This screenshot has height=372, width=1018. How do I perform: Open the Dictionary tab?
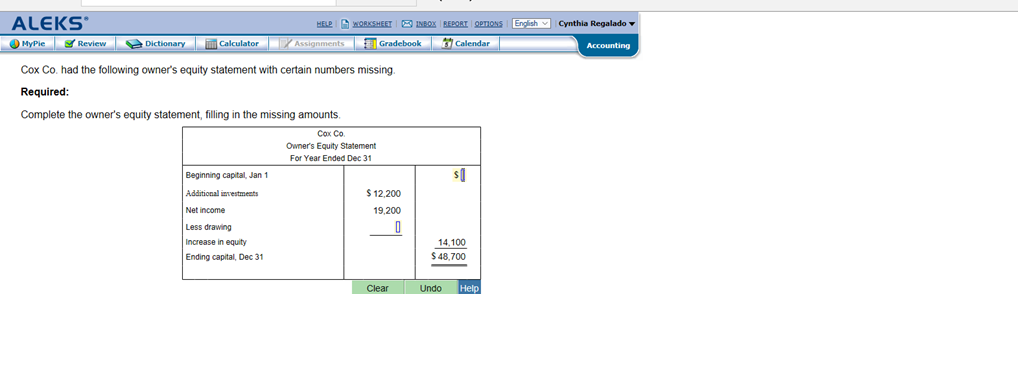156,43
